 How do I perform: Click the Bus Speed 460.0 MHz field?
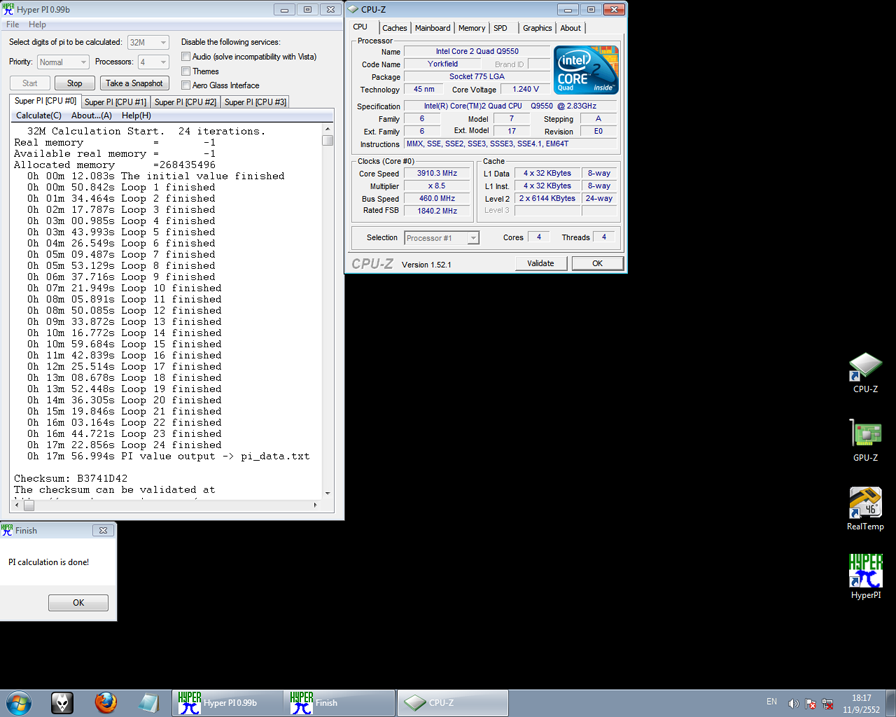pos(437,198)
